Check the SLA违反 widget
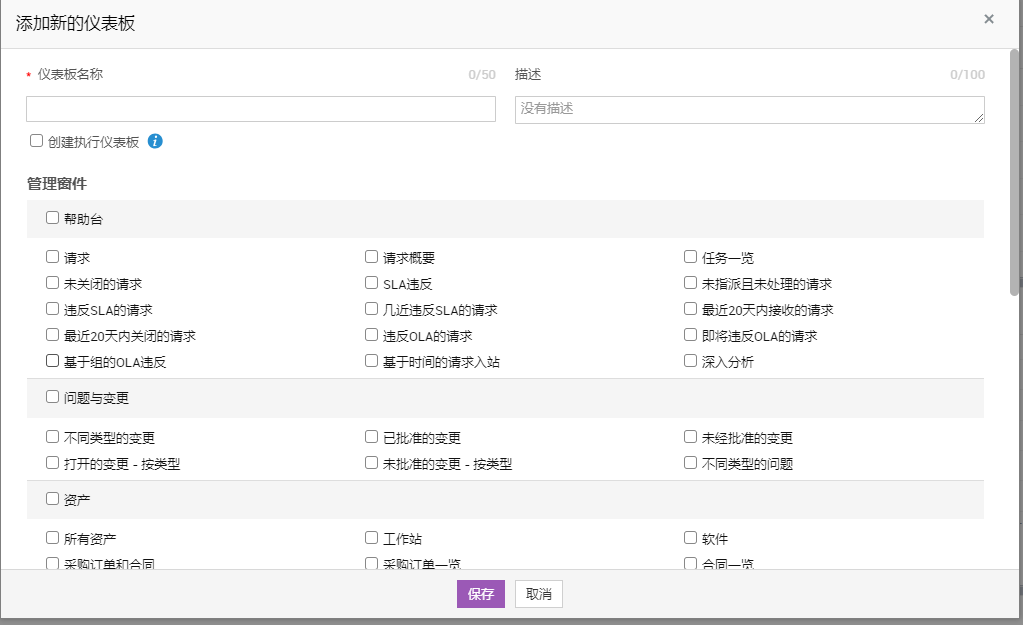This screenshot has width=1023, height=625. (x=372, y=283)
